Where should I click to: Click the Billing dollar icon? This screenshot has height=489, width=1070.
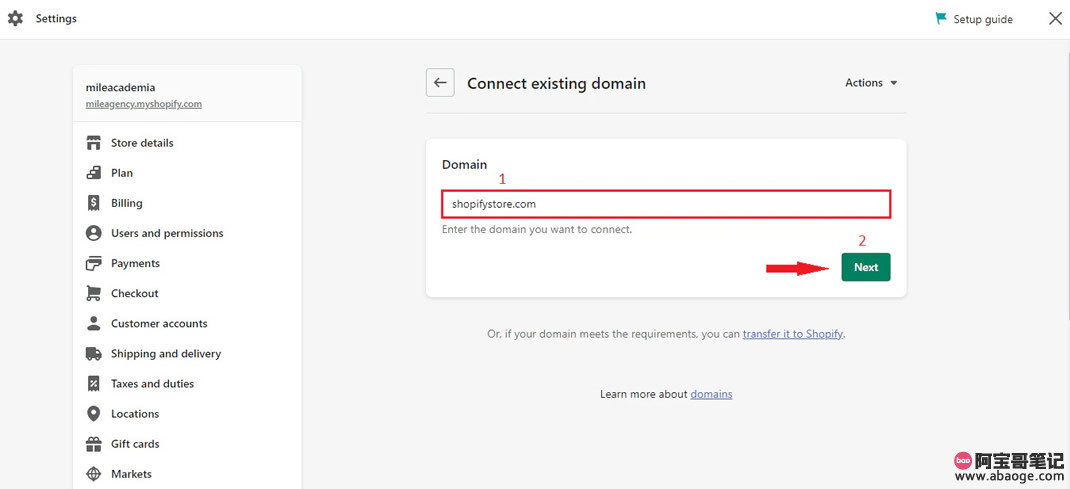(x=93, y=203)
